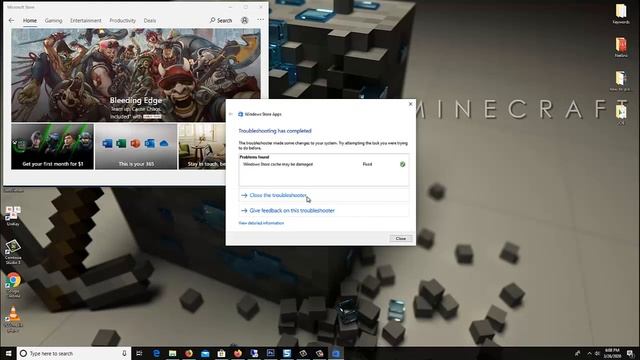Switch to the Entertainment tab
This screenshot has height=360, width=640.
coord(86,20)
